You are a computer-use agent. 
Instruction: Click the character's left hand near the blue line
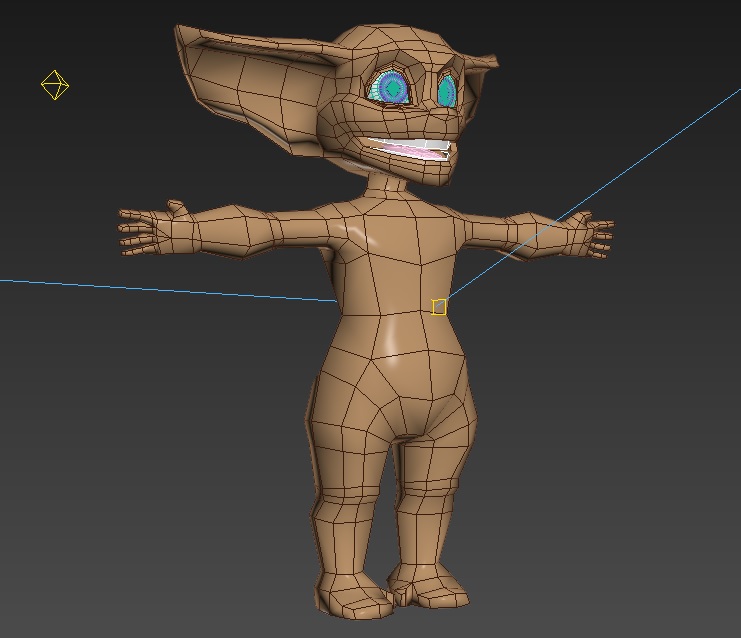588,237
